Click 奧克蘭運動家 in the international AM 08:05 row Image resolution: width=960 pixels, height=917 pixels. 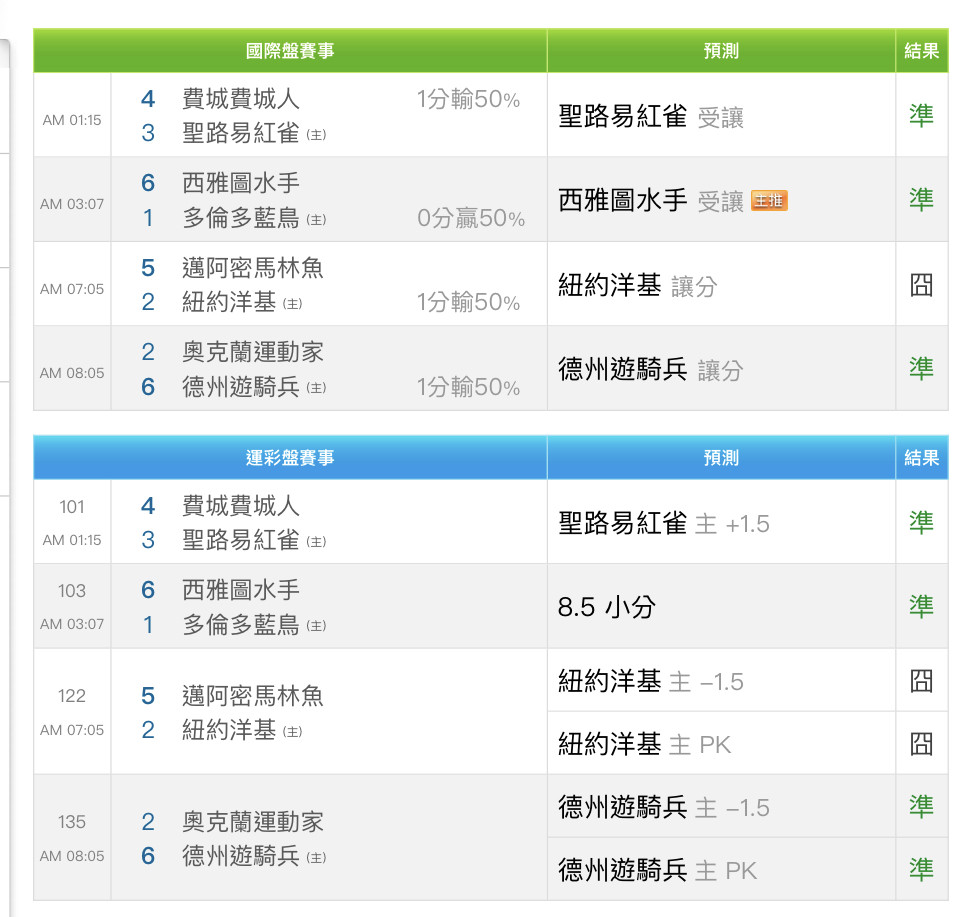pos(252,352)
